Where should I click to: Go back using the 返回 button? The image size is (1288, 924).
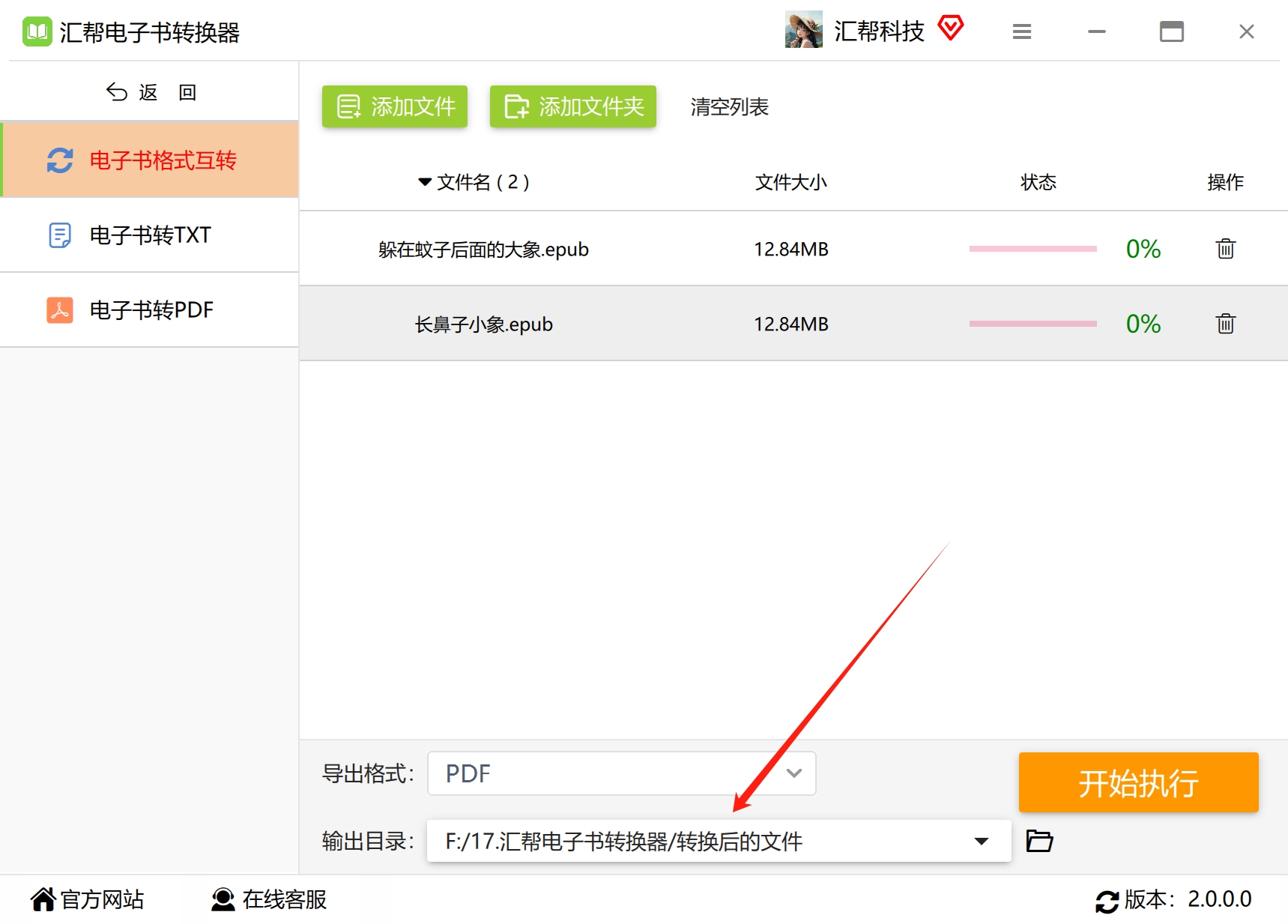(150, 92)
